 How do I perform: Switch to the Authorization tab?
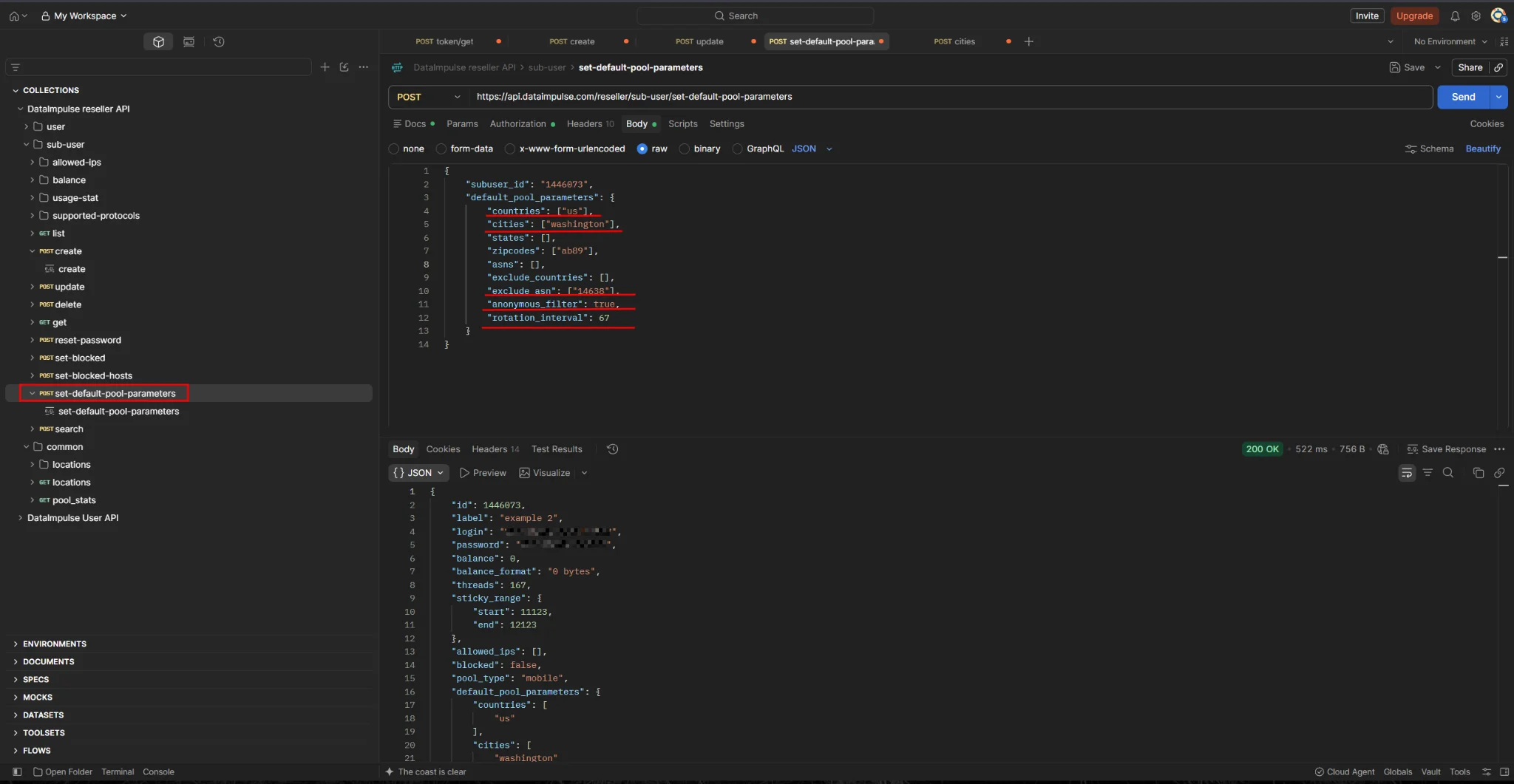522,124
